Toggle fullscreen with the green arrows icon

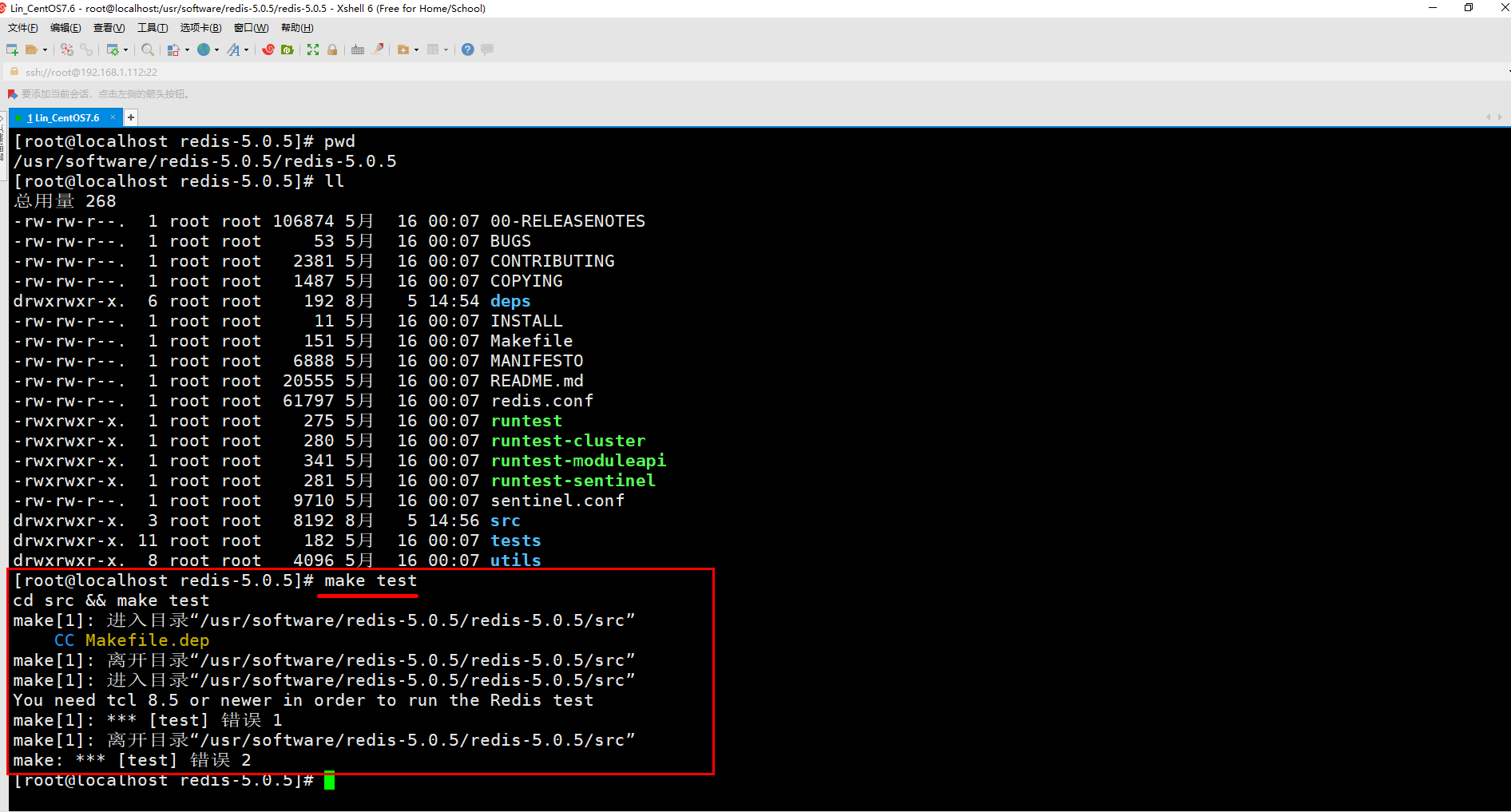click(x=313, y=50)
